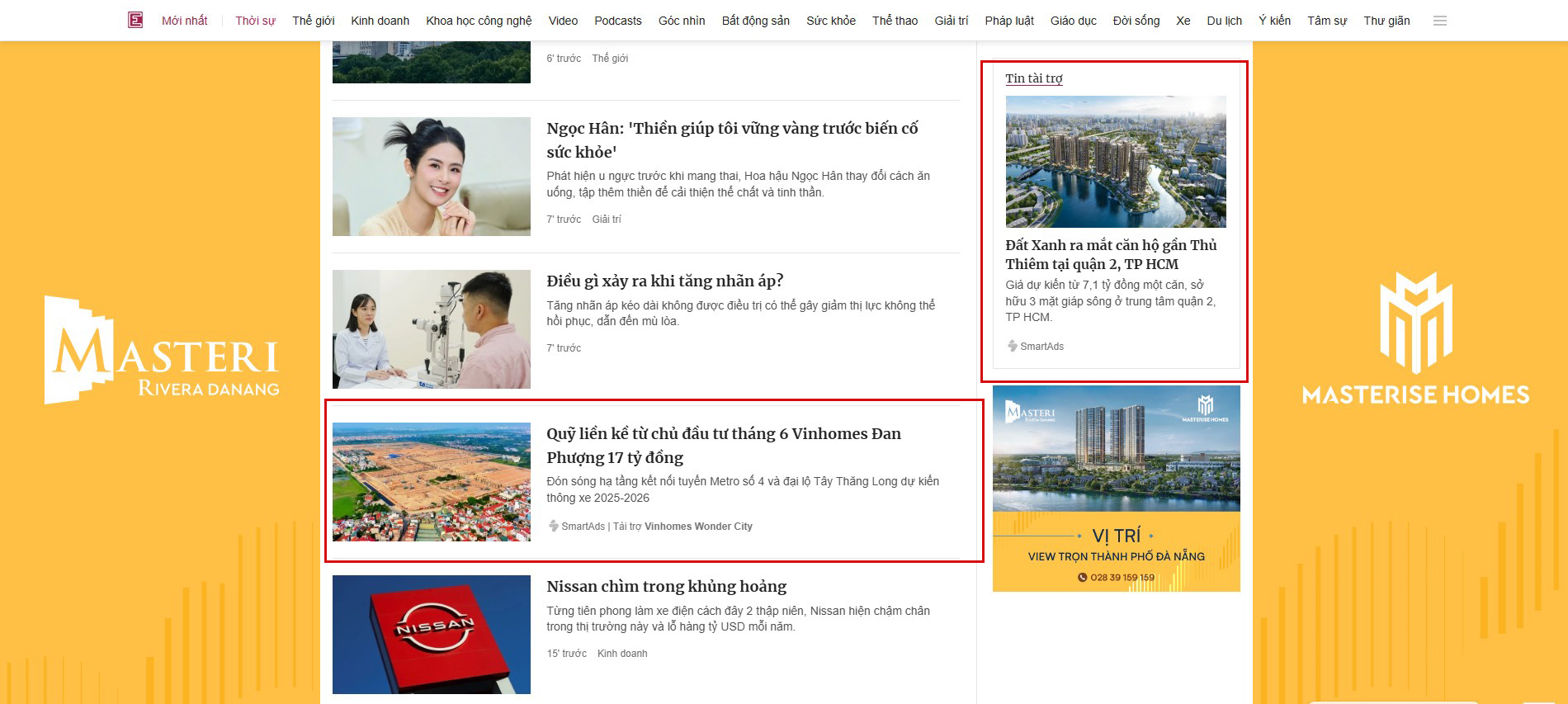1568x704 pixels.
Task: Open Tâm sự section
Action: (x=1327, y=21)
